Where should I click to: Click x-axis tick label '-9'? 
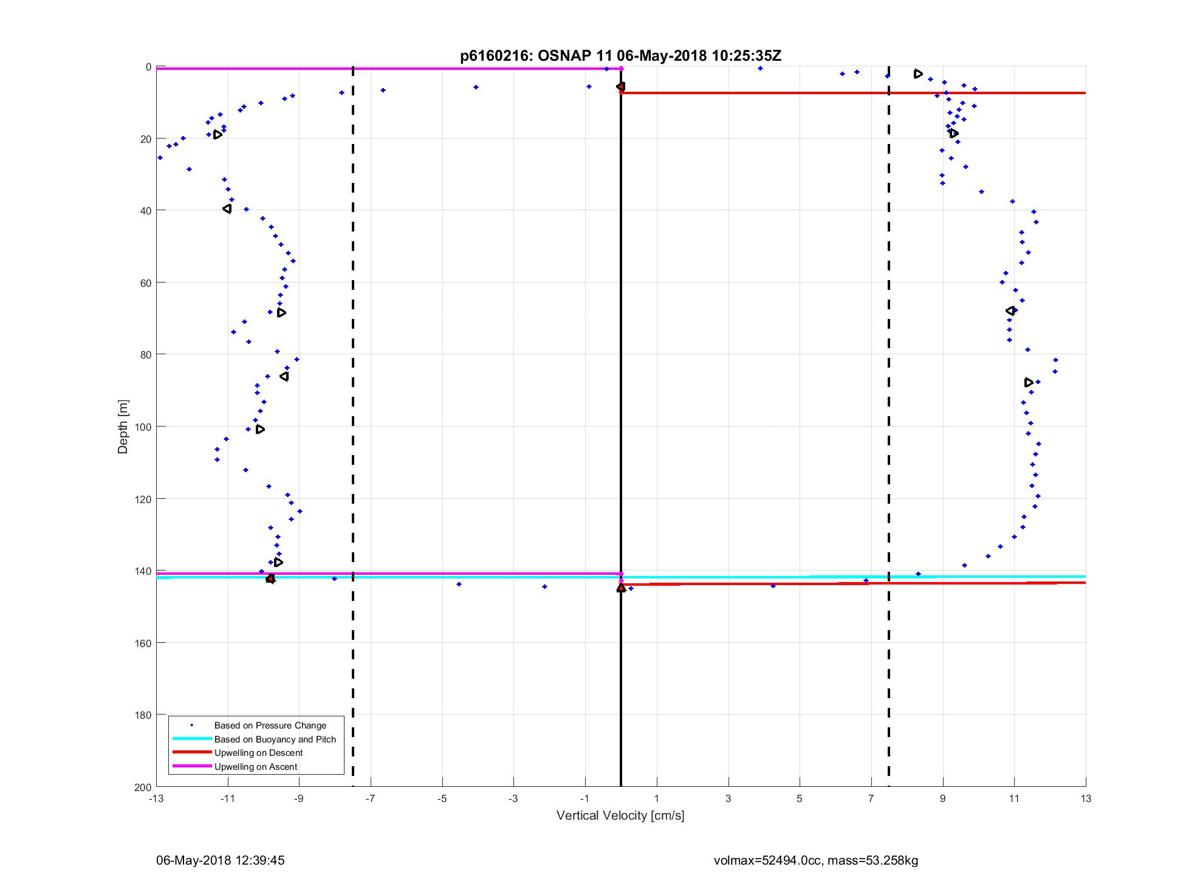click(299, 798)
